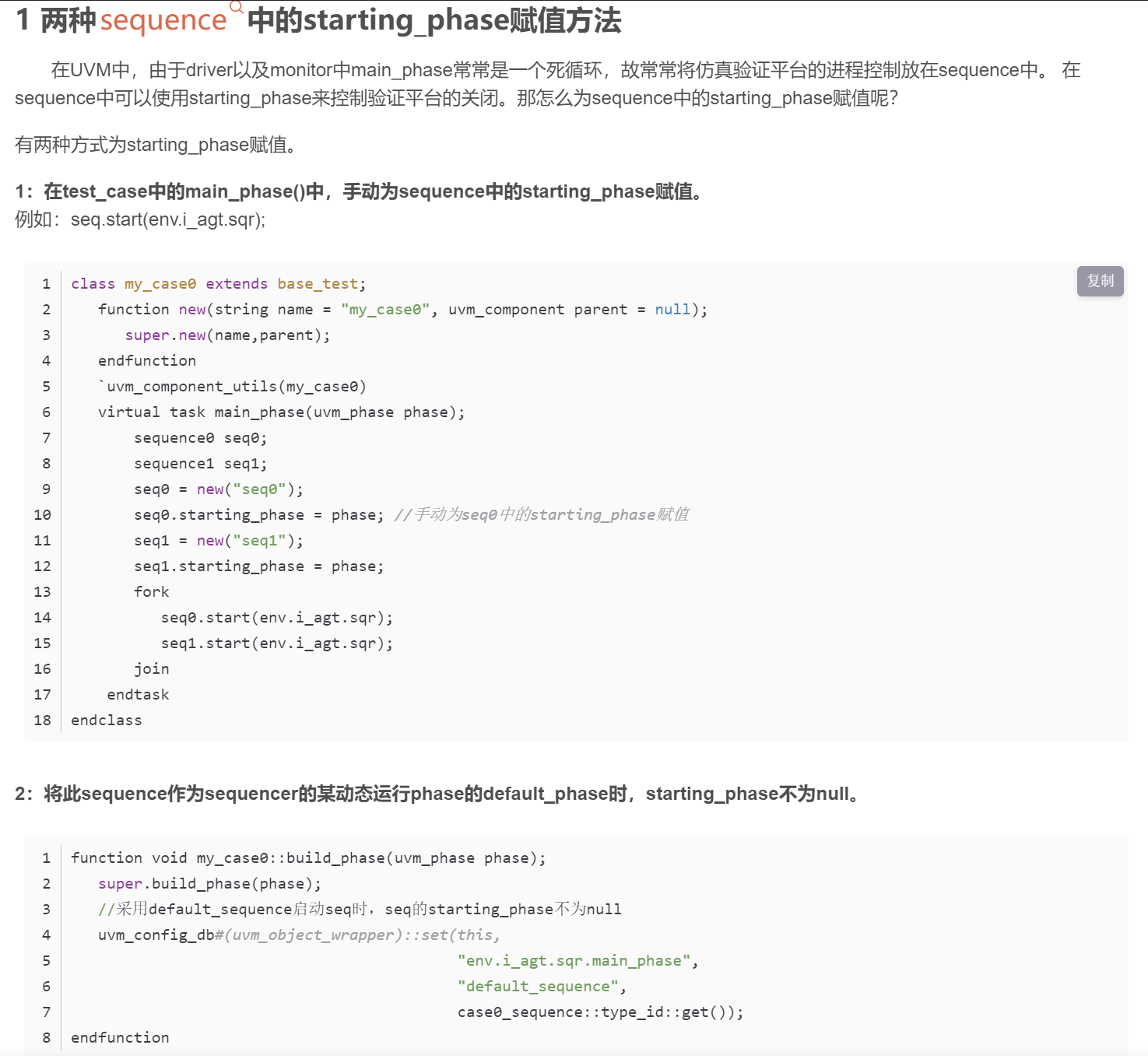Click code line "class my_case0 extends base_test;"
The image size is (1148, 1059).
[x=218, y=284]
